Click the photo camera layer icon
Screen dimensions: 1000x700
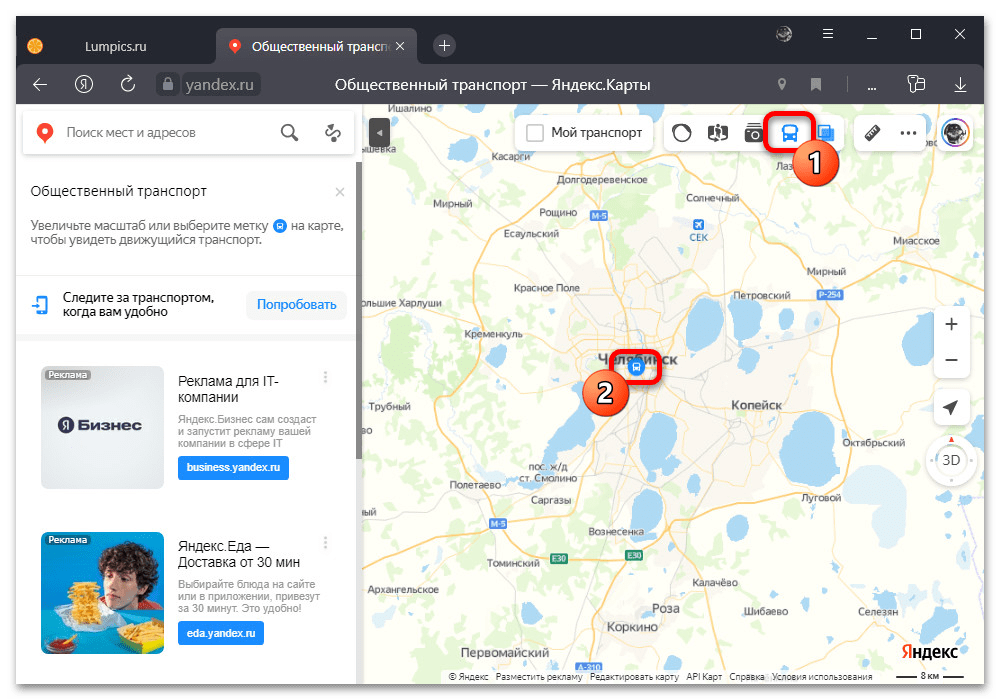click(x=754, y=133)
